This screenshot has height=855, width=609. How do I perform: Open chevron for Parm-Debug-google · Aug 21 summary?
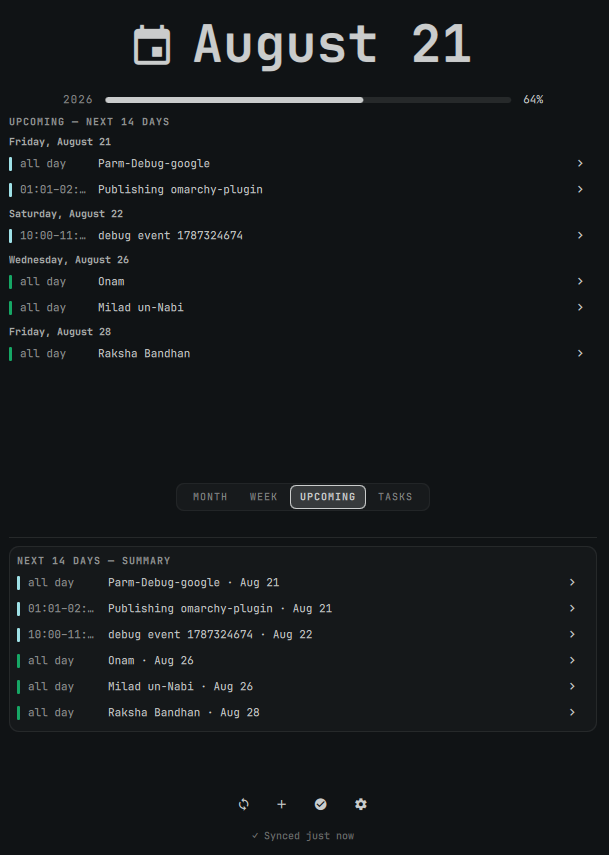pos(572,582)
